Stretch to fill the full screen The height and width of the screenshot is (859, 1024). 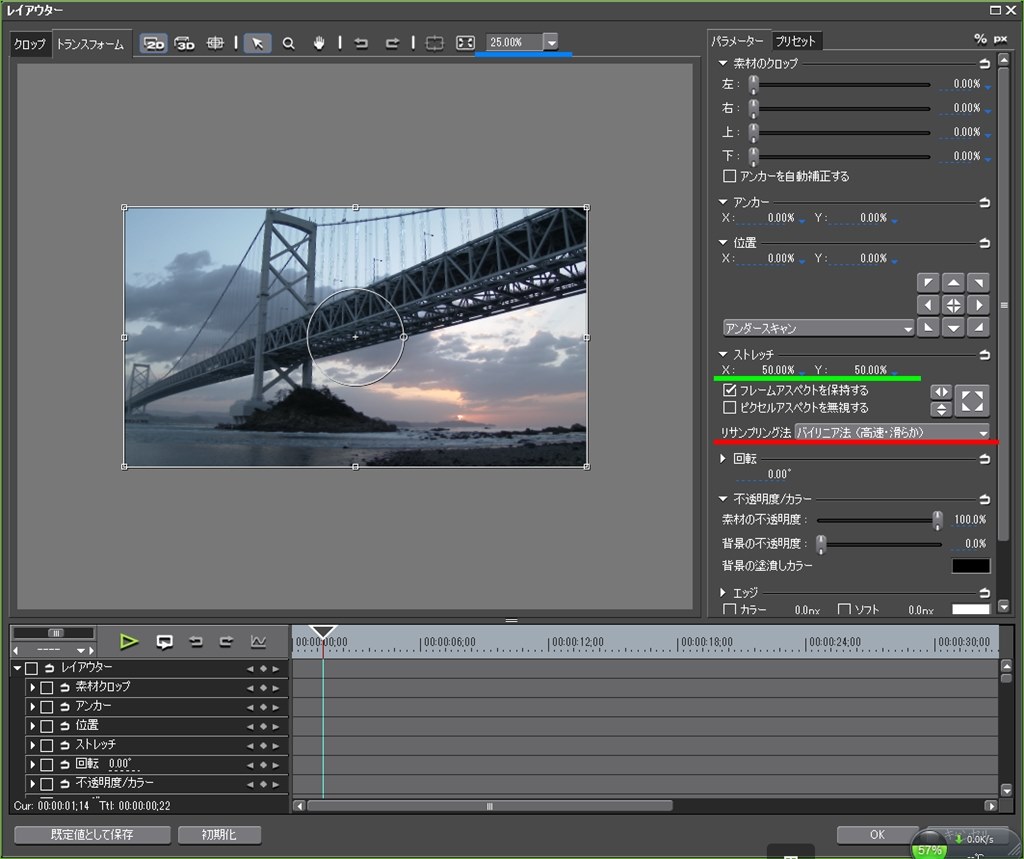pos(972,401)
